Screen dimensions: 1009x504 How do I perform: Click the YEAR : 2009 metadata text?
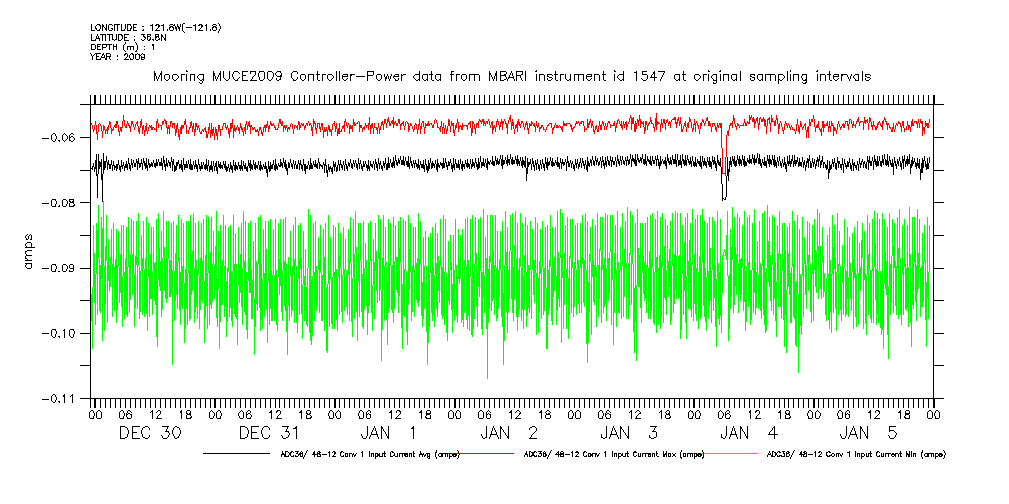118,57
